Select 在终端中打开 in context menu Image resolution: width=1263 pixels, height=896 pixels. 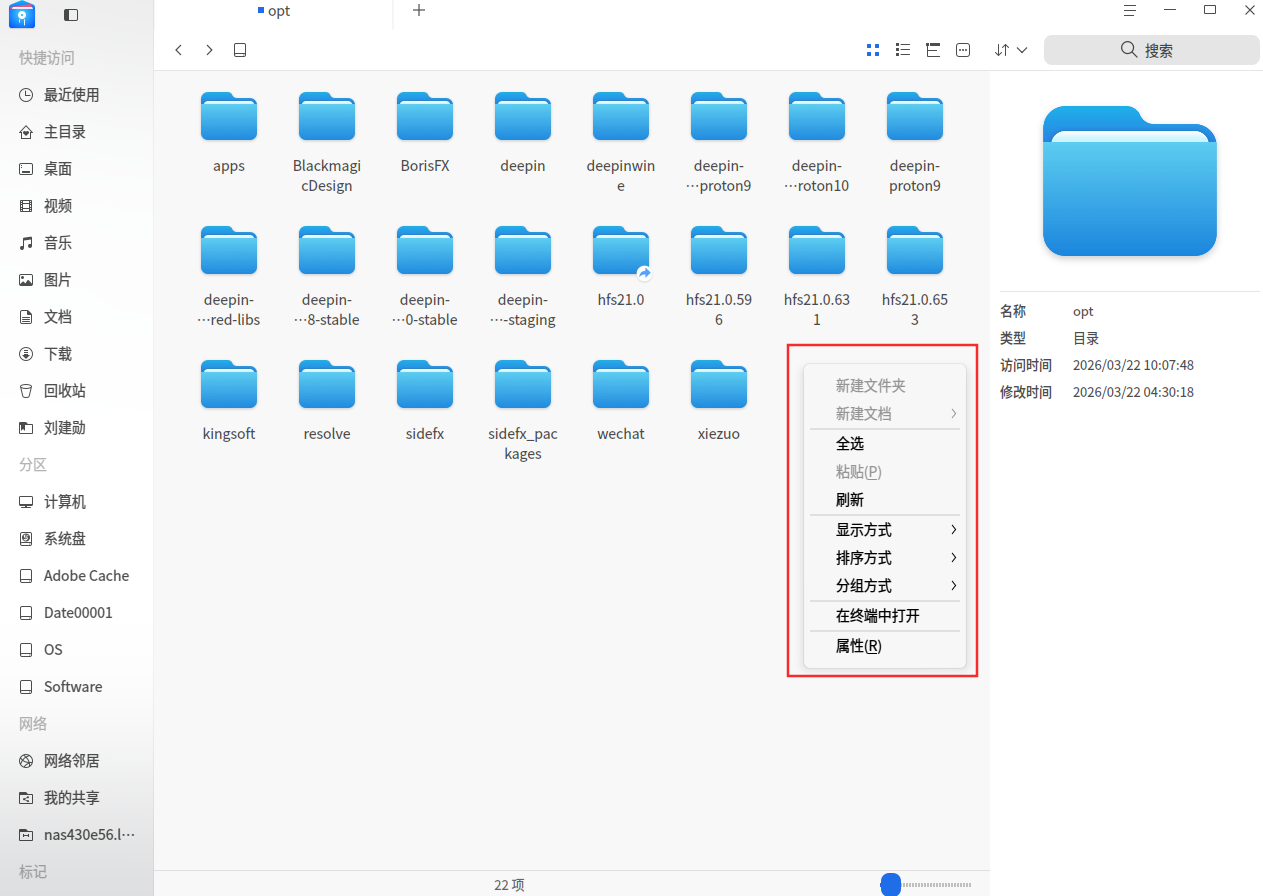click(877, 616)
